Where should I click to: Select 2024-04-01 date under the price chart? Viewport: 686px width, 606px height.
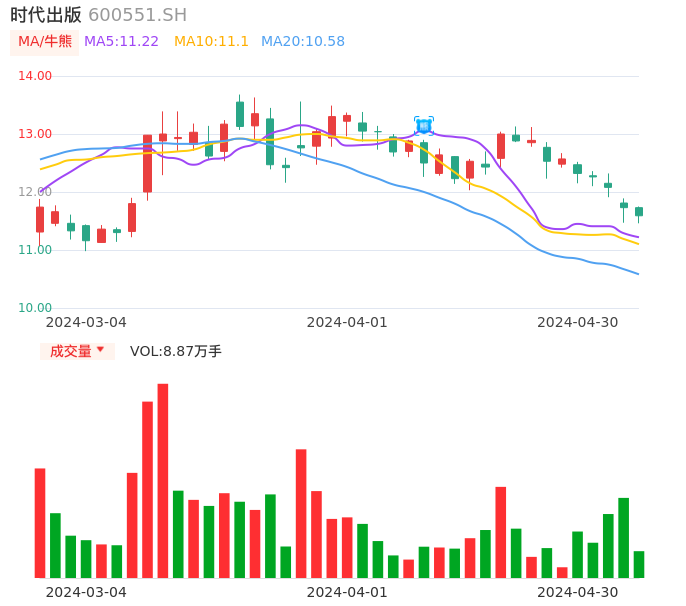pos(347,322)
